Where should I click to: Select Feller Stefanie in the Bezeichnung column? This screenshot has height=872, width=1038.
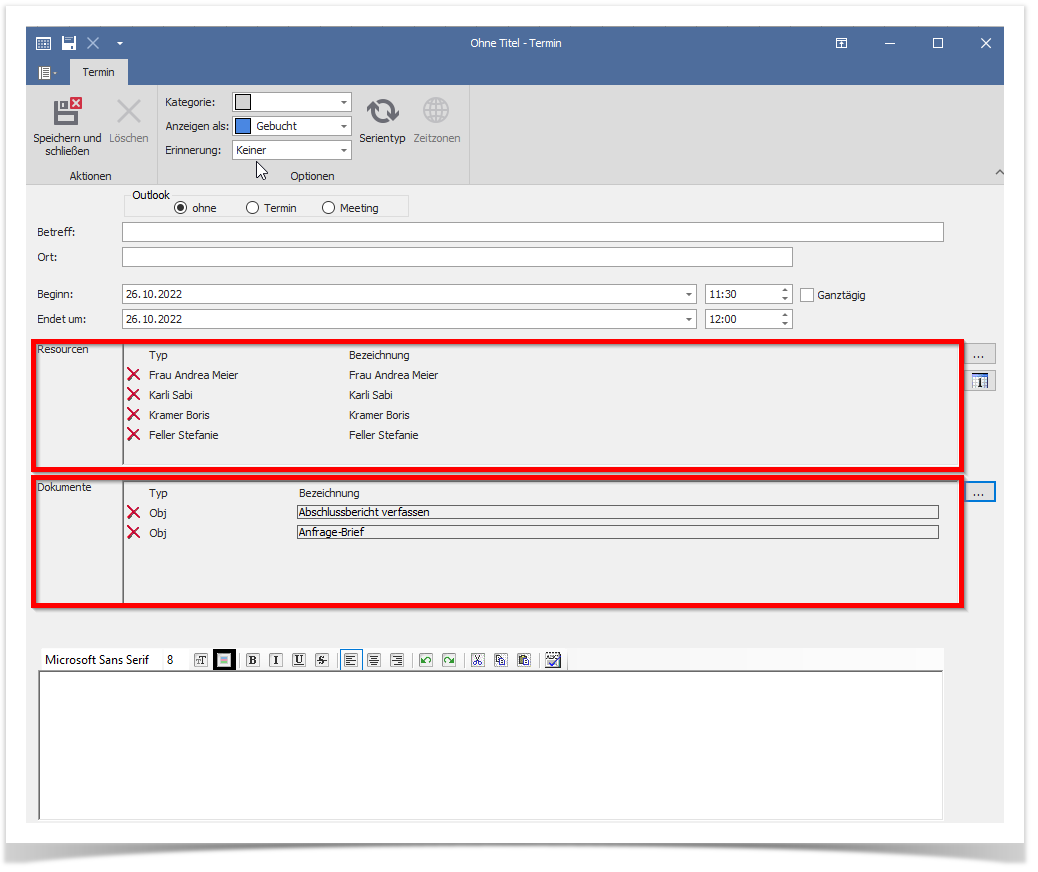click(384, 435)
